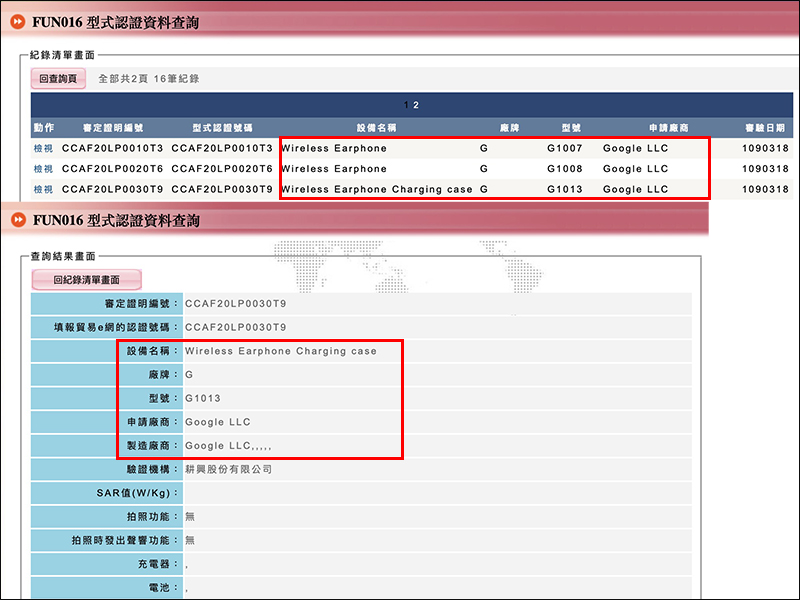Click the 審驗日期 column header
The width and height of the screenshot is (800, 600).
[766, 128]
